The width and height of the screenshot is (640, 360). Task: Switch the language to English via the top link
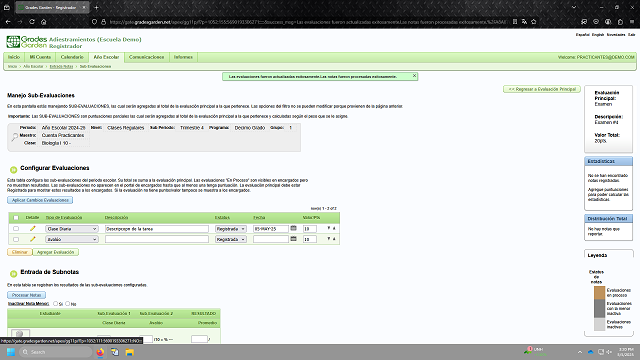click(x=598, y=35)
